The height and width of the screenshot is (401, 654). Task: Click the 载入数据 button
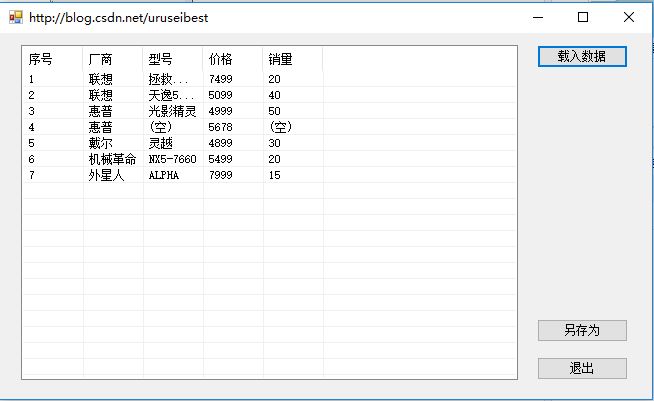582,56
